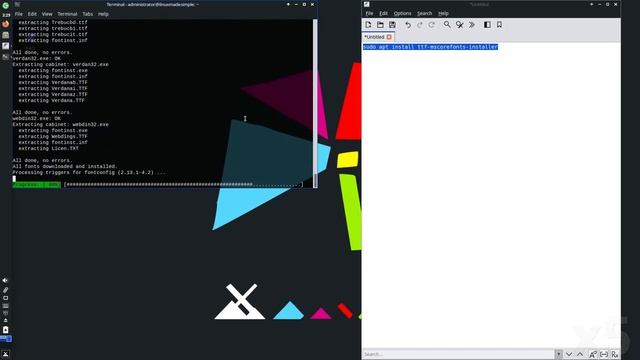Click the blue workspace switcher in the panel
Viewport: 640px width, 360px height.
(6, 339)
